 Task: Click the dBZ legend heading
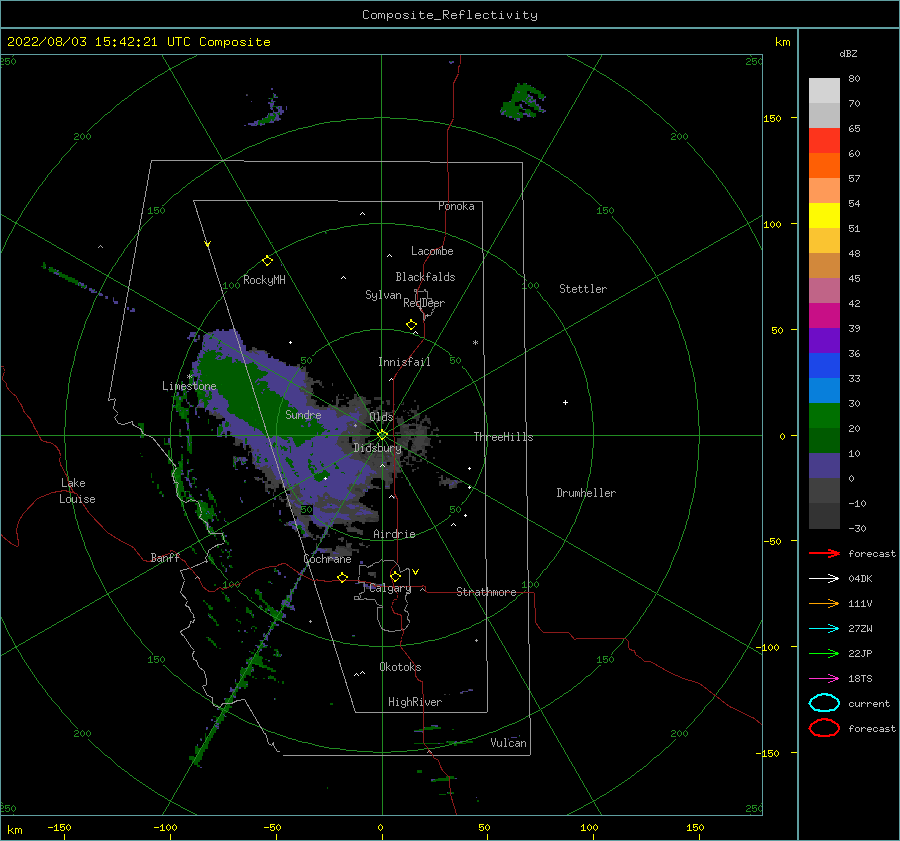click(848, 53)
